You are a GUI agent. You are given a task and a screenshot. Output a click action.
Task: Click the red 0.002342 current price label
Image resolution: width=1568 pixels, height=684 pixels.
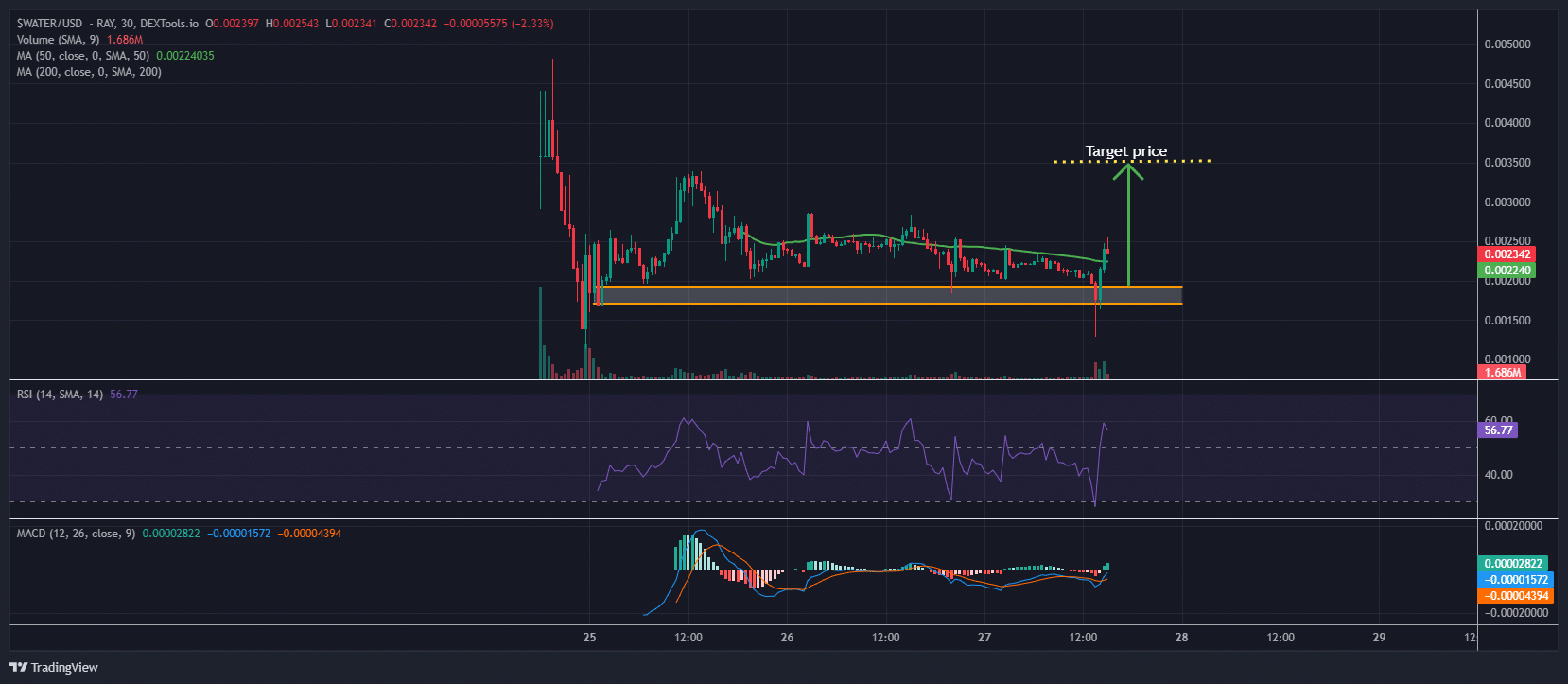click(1507, 254)
